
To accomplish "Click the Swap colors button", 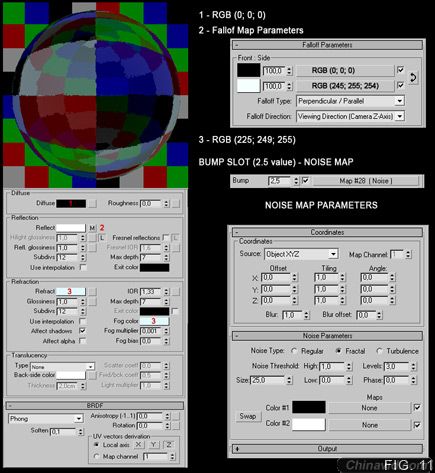I will [x=248, y=416].
